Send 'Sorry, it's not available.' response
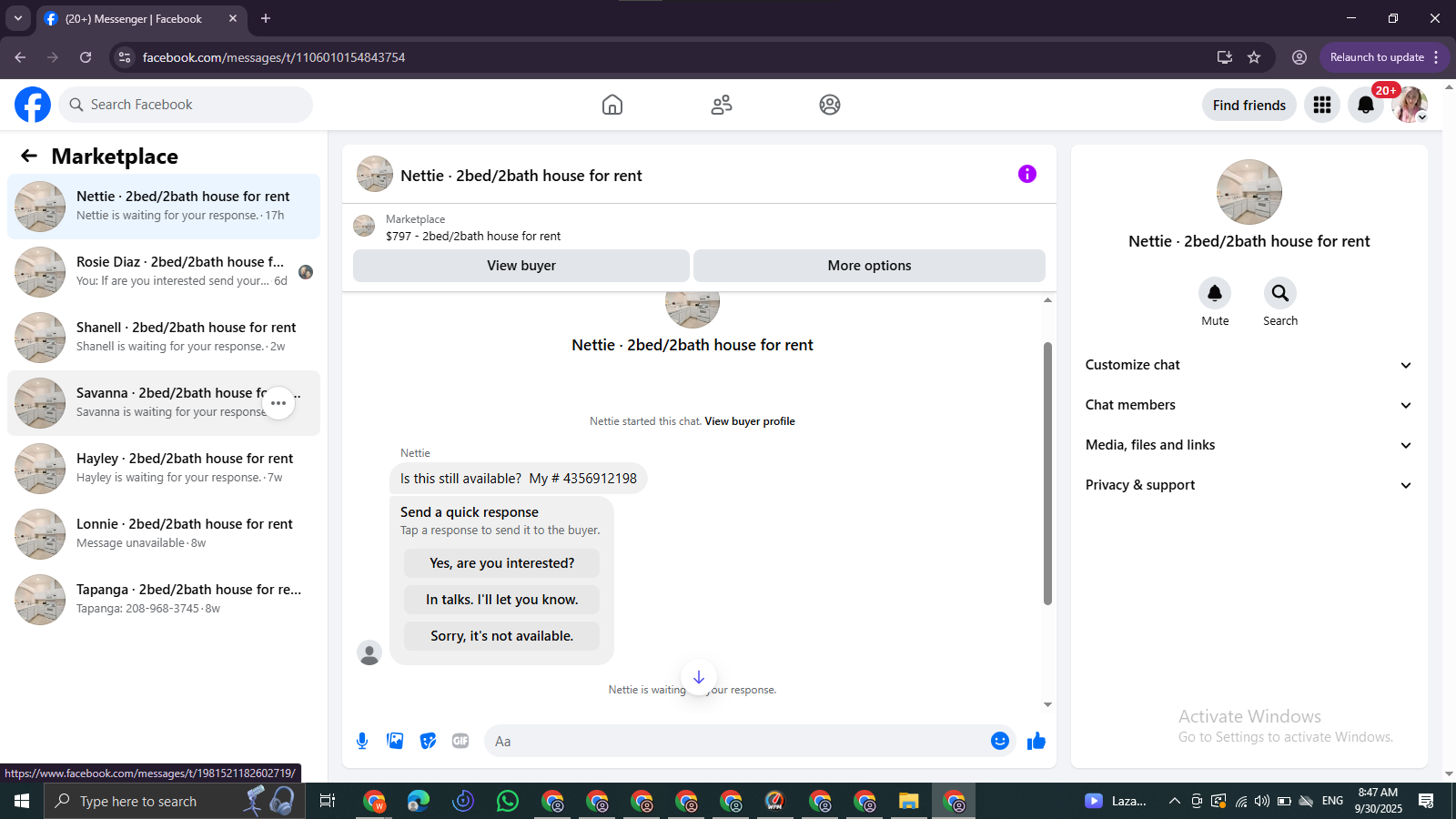Screen dimensions: 1456x819 501,636
